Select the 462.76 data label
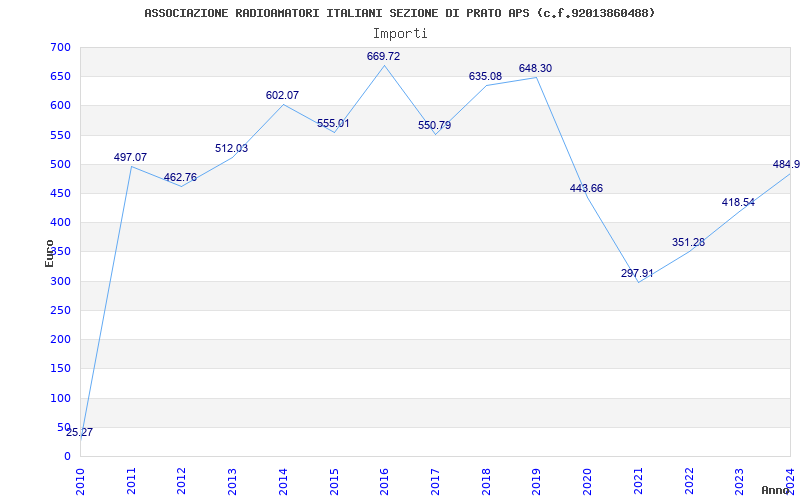Screen dimensions: 800x500 pyautogui.click(x=180, y=178)
